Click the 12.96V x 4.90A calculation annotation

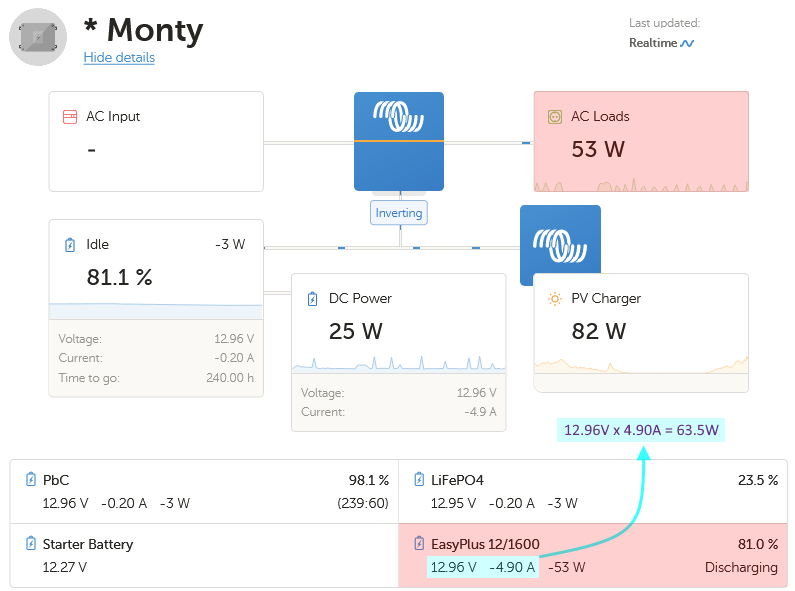tap(641, 431)
